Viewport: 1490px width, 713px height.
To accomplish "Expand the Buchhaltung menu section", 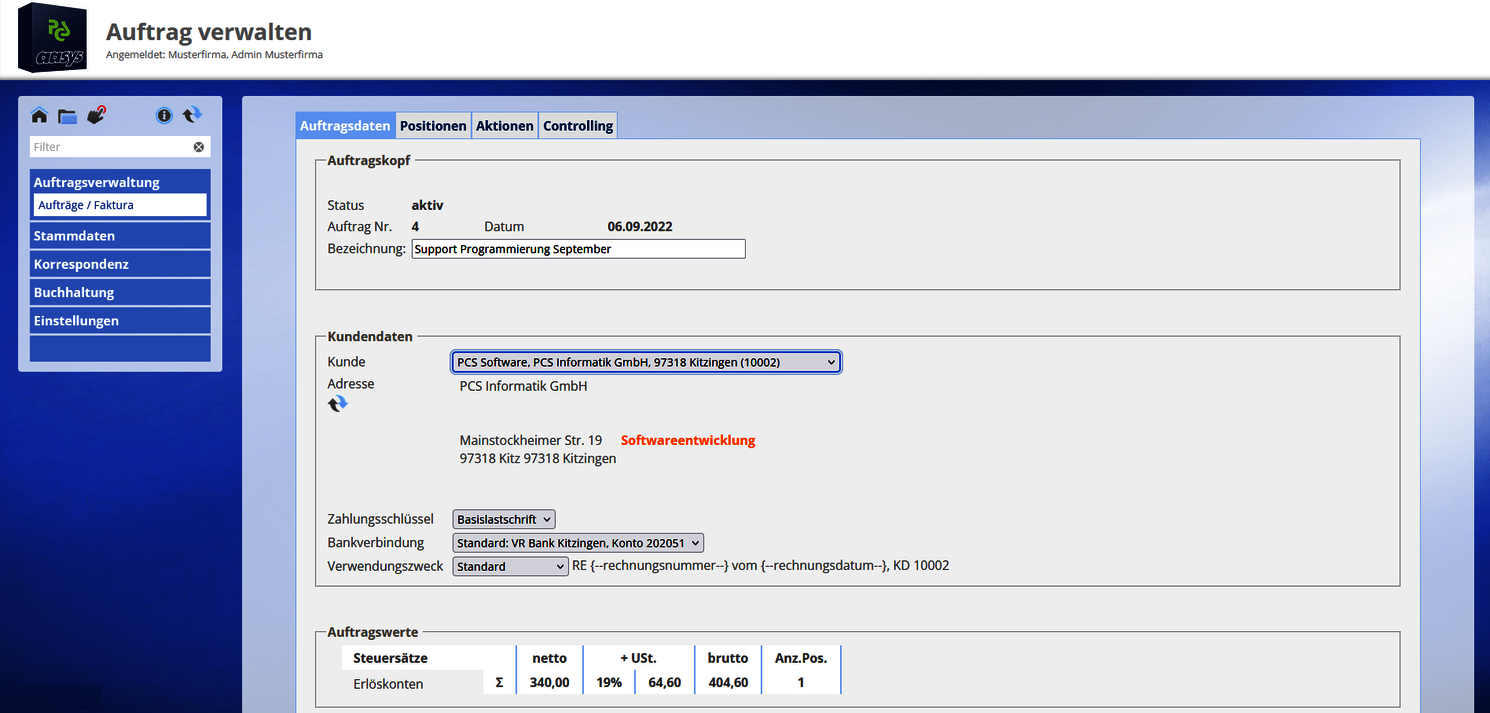I will (x=120, y=292).
